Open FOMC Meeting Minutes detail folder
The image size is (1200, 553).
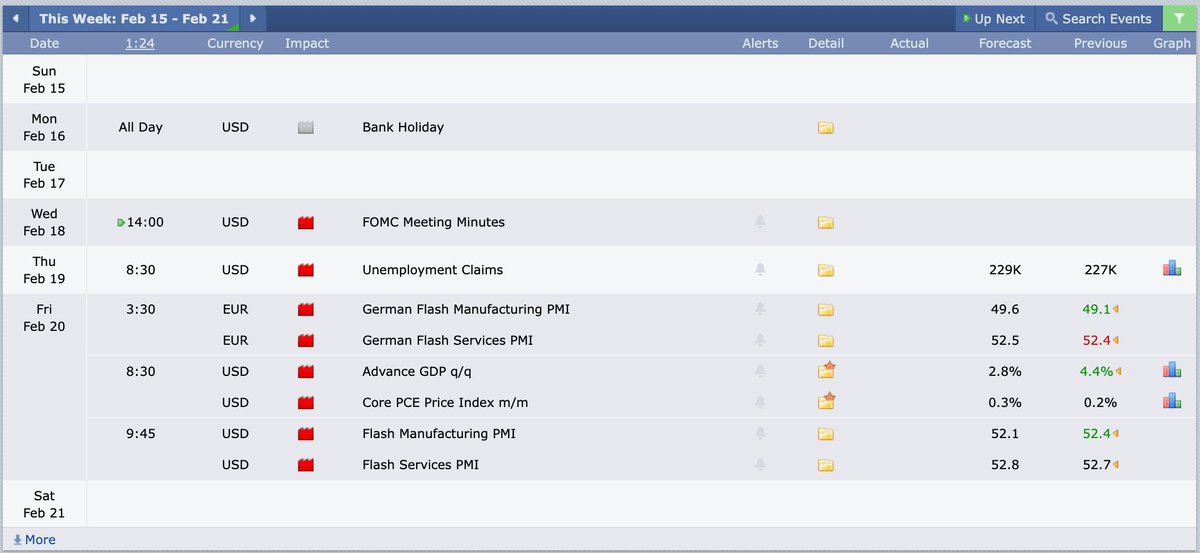825,222
